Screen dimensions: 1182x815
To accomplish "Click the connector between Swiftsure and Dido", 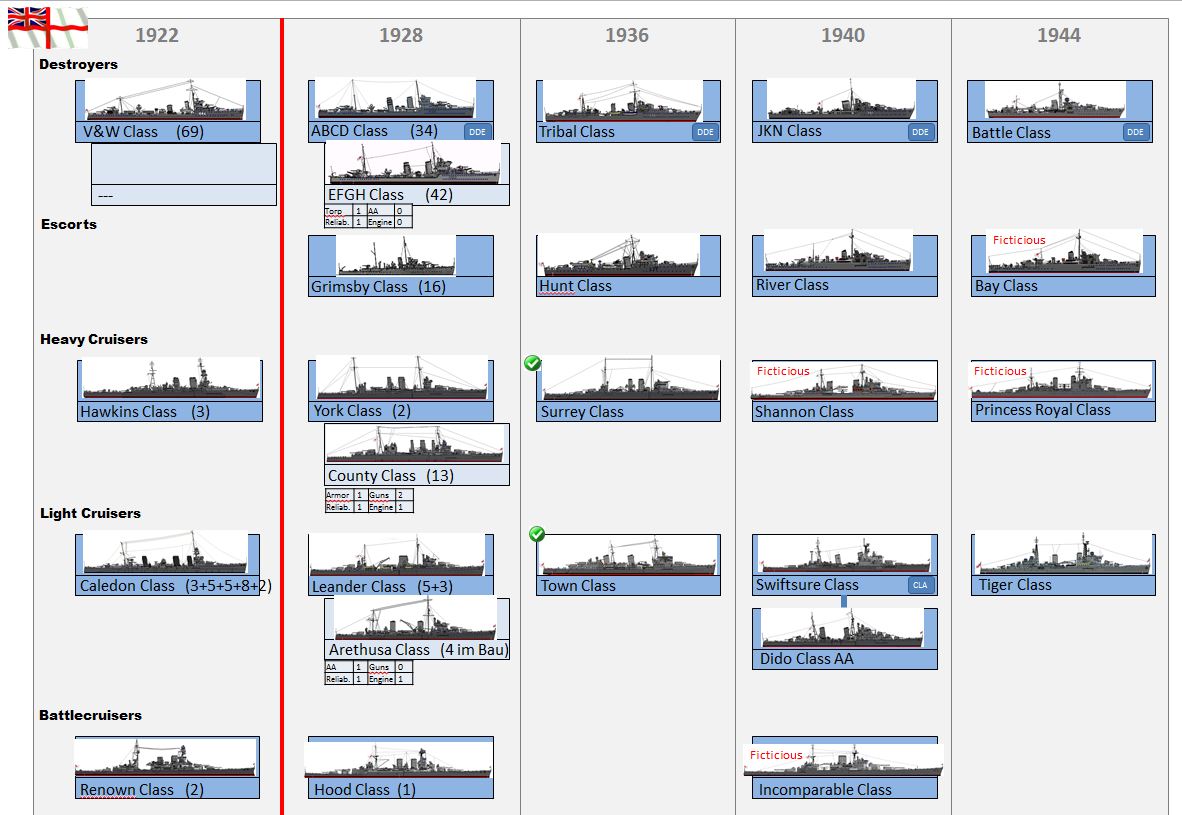I will (x=844, y=601).
